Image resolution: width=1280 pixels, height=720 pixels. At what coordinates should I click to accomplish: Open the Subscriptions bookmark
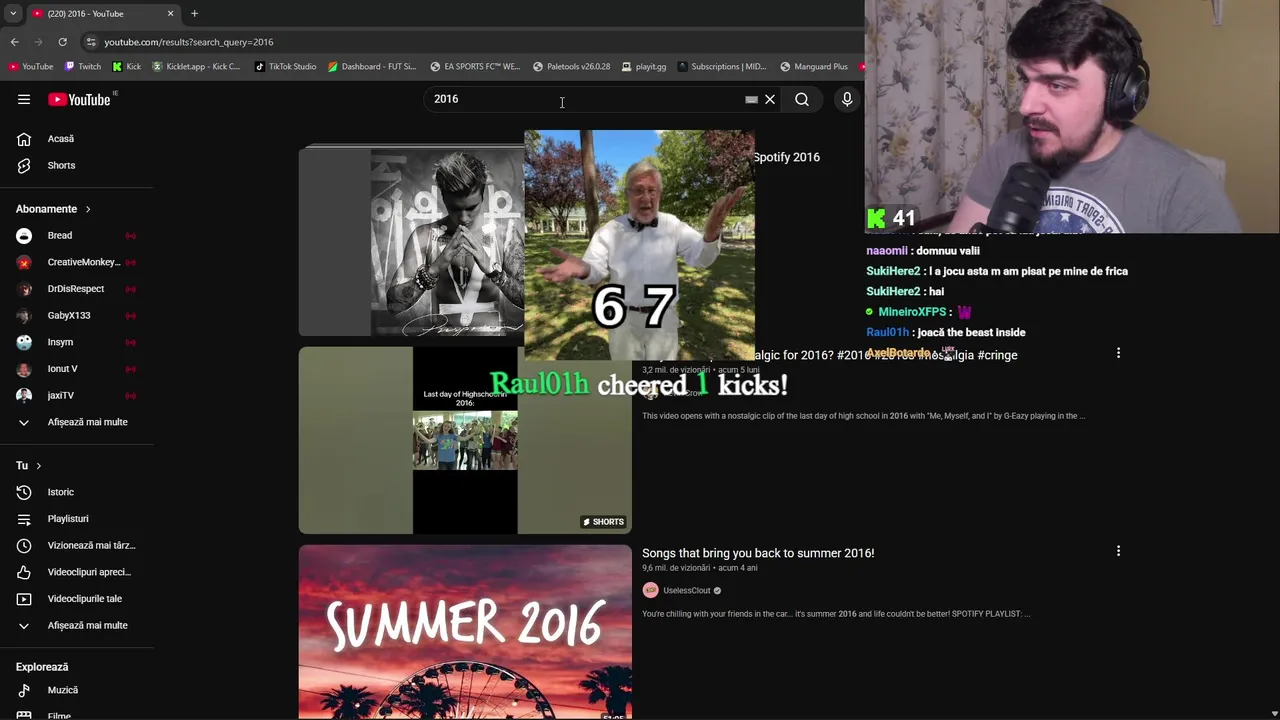[x=722, y=66]
